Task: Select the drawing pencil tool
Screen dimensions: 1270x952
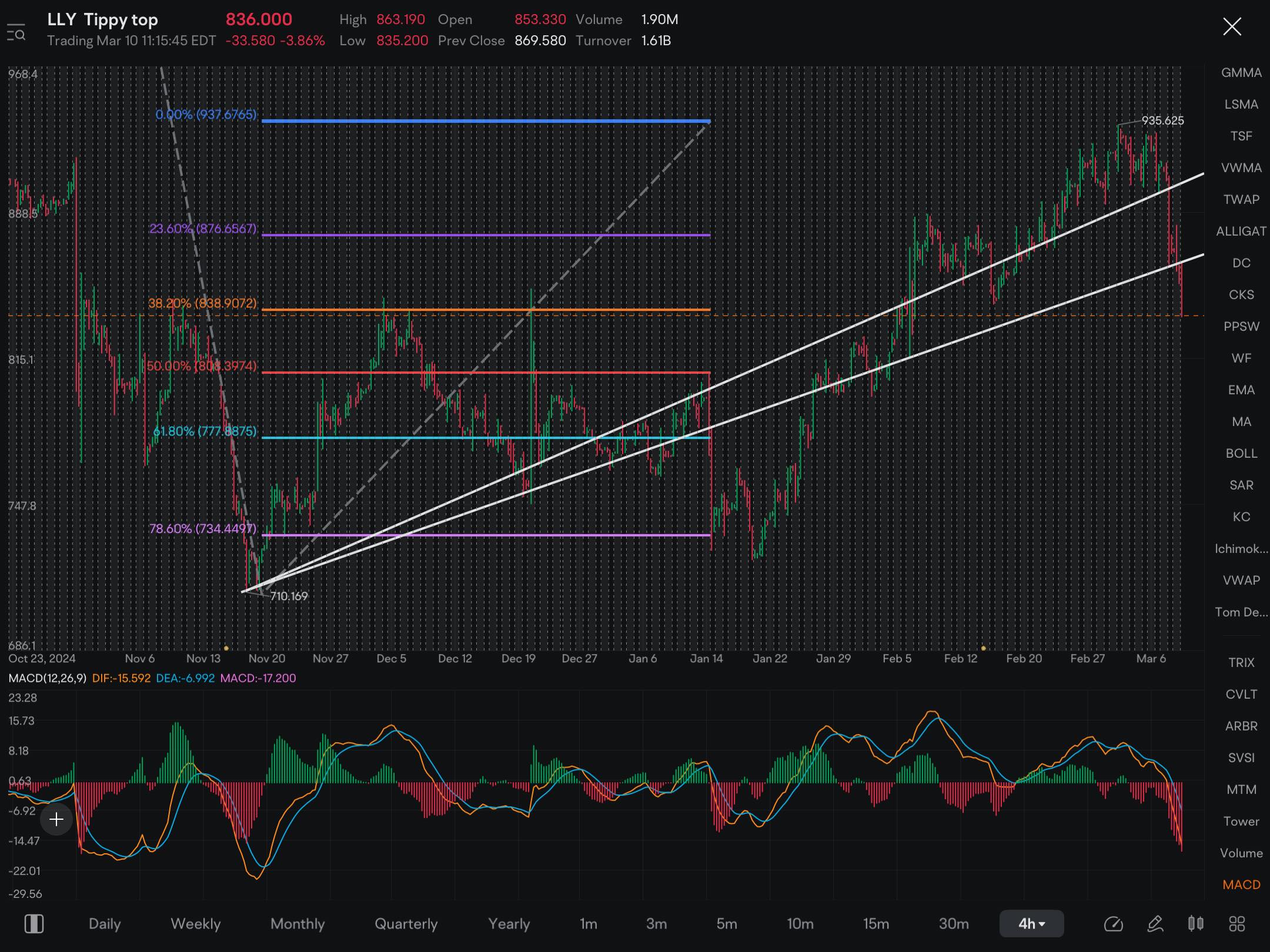Action: [1155, 924]
